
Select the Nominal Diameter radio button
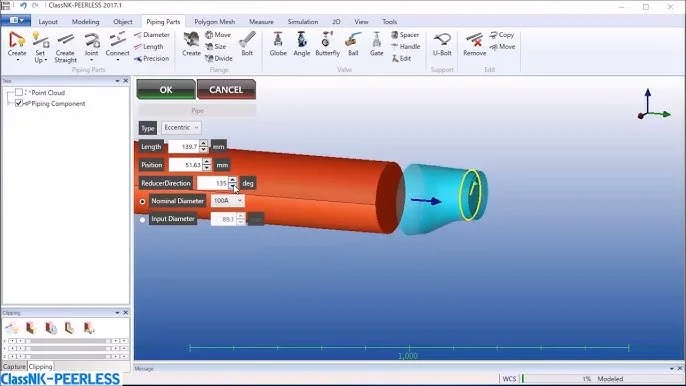pyautogui.click(x=142, y=201)
